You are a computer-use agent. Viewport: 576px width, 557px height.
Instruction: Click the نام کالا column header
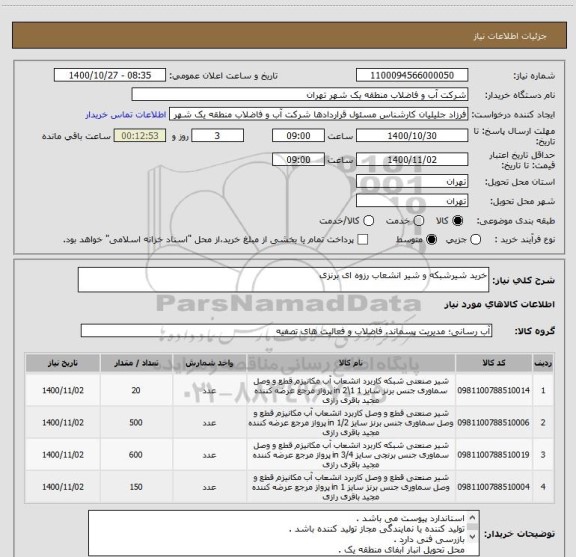[350, 363]
